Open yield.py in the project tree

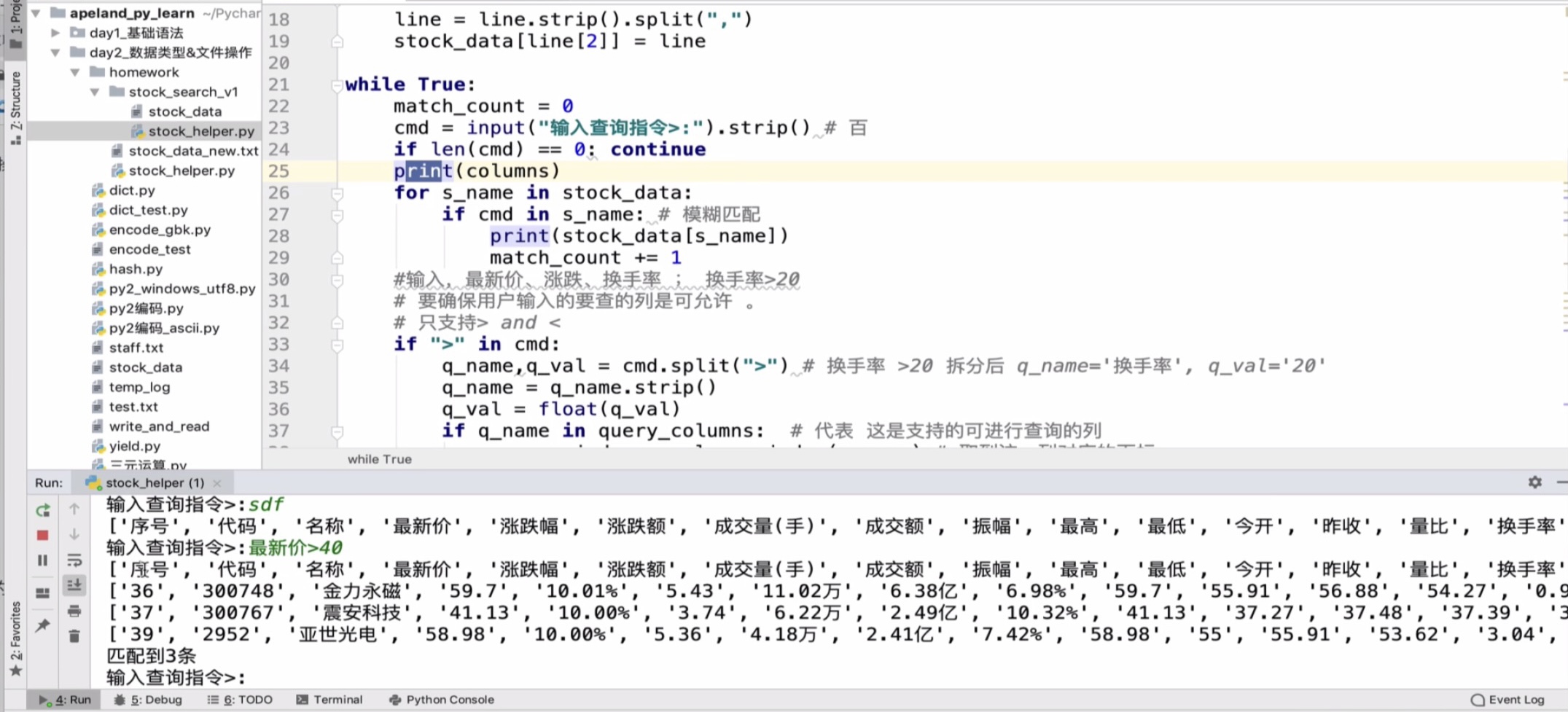135,446
